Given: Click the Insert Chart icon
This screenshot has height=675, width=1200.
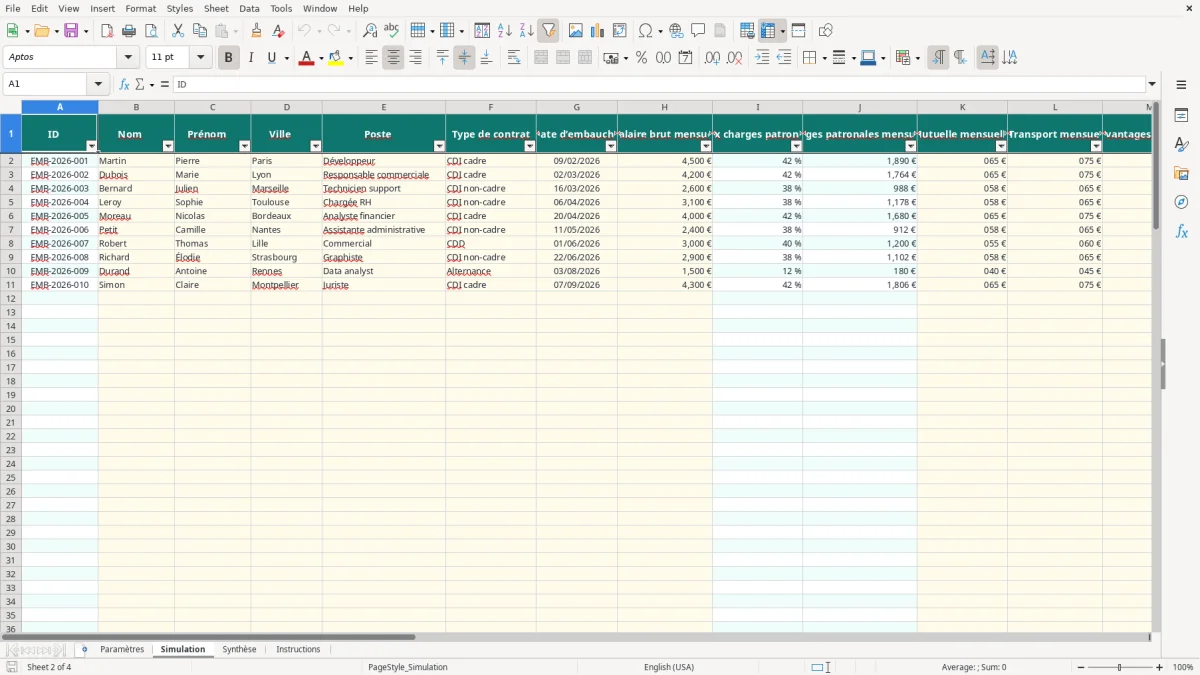Looking at the screenshot, I should (598, 31).
